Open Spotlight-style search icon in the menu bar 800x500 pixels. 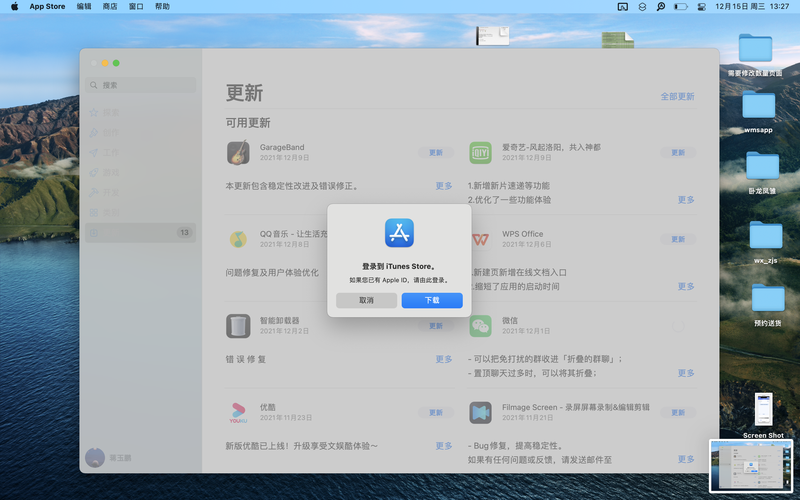[x=661, y=7]
